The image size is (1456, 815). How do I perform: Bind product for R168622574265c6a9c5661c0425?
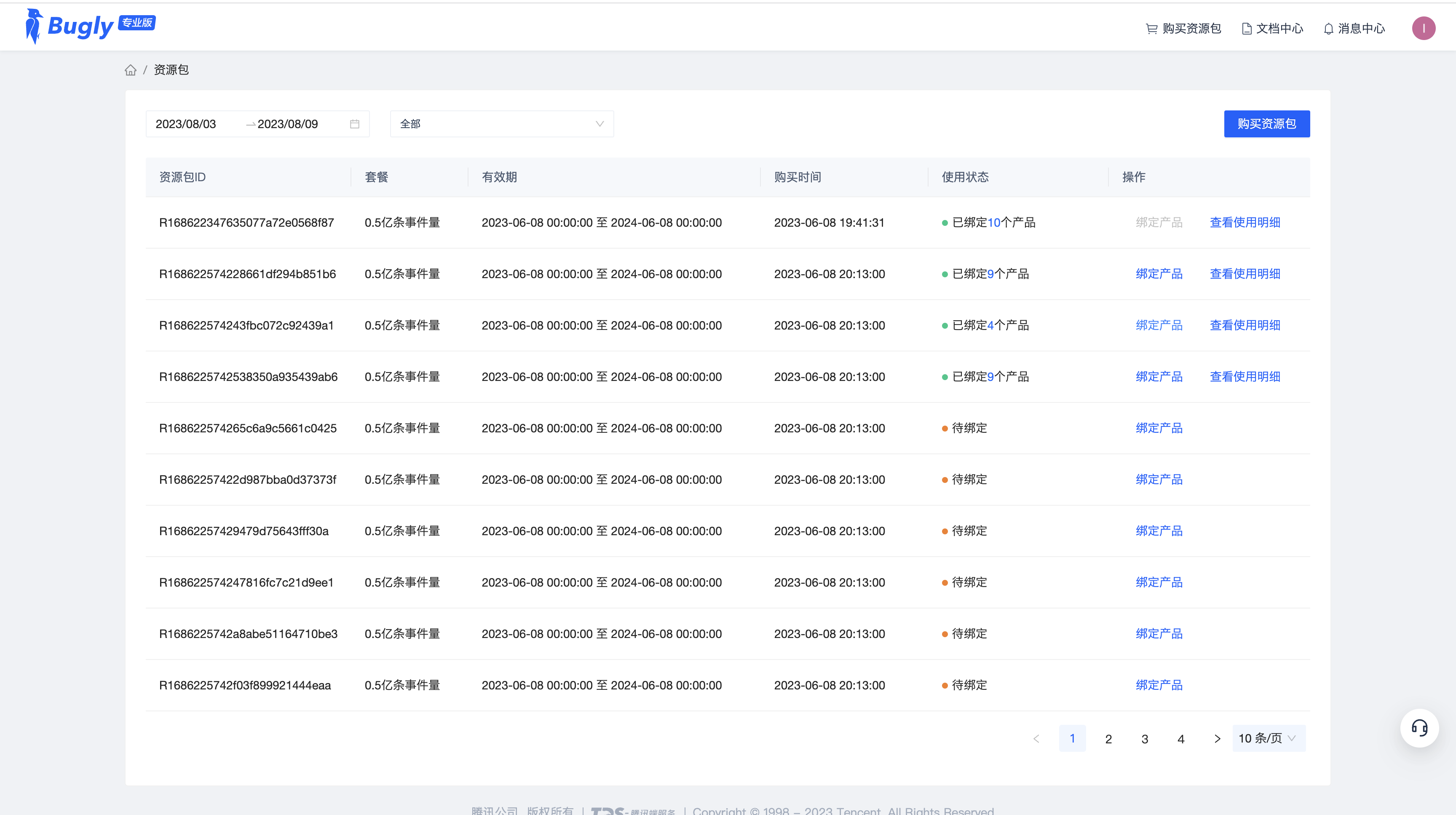[x=1159, y=429]
